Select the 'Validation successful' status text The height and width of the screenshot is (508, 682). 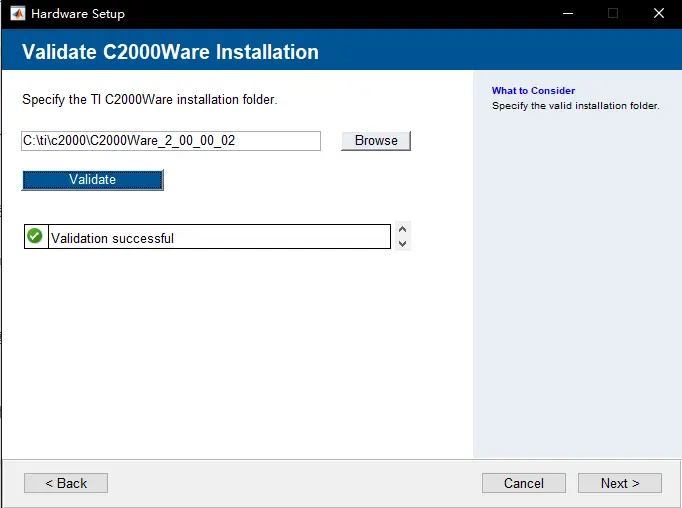click(x=112, y=238)
